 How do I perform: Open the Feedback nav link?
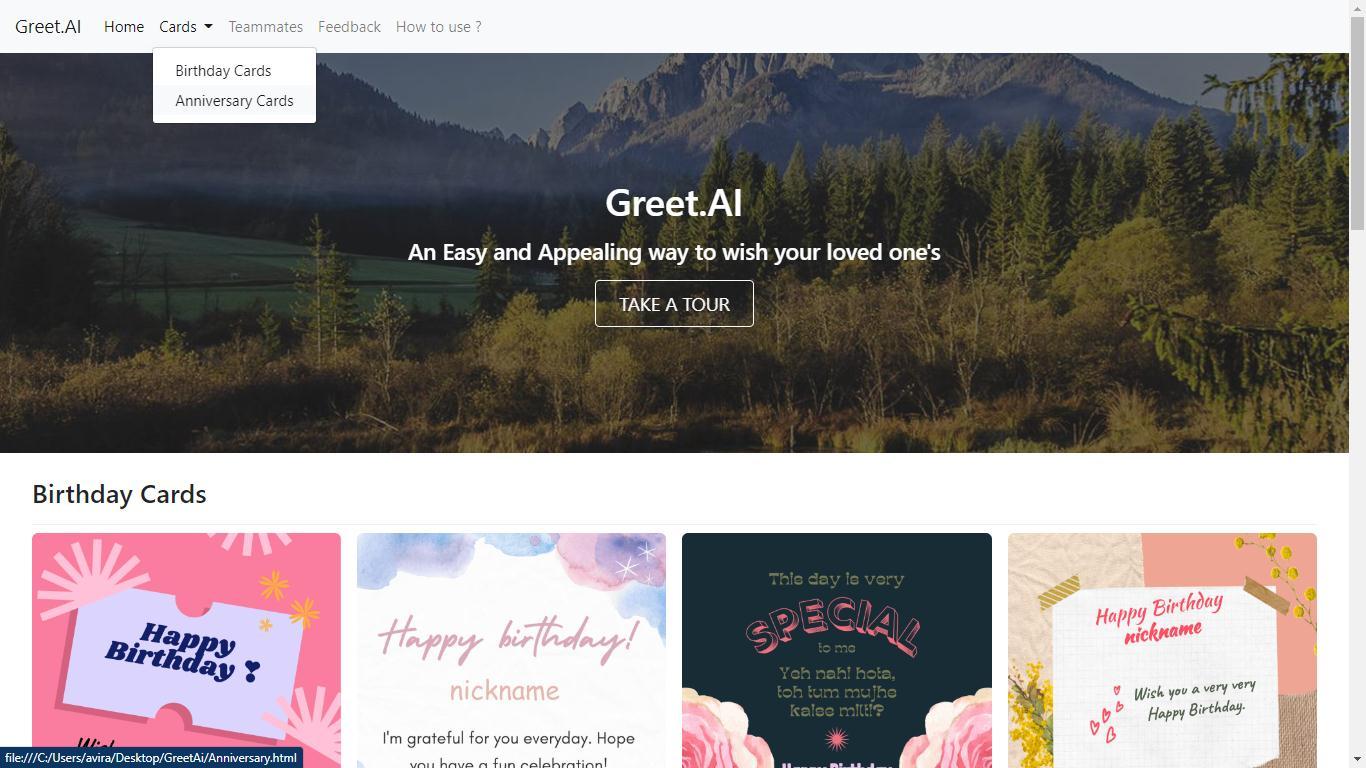[349, 27]
